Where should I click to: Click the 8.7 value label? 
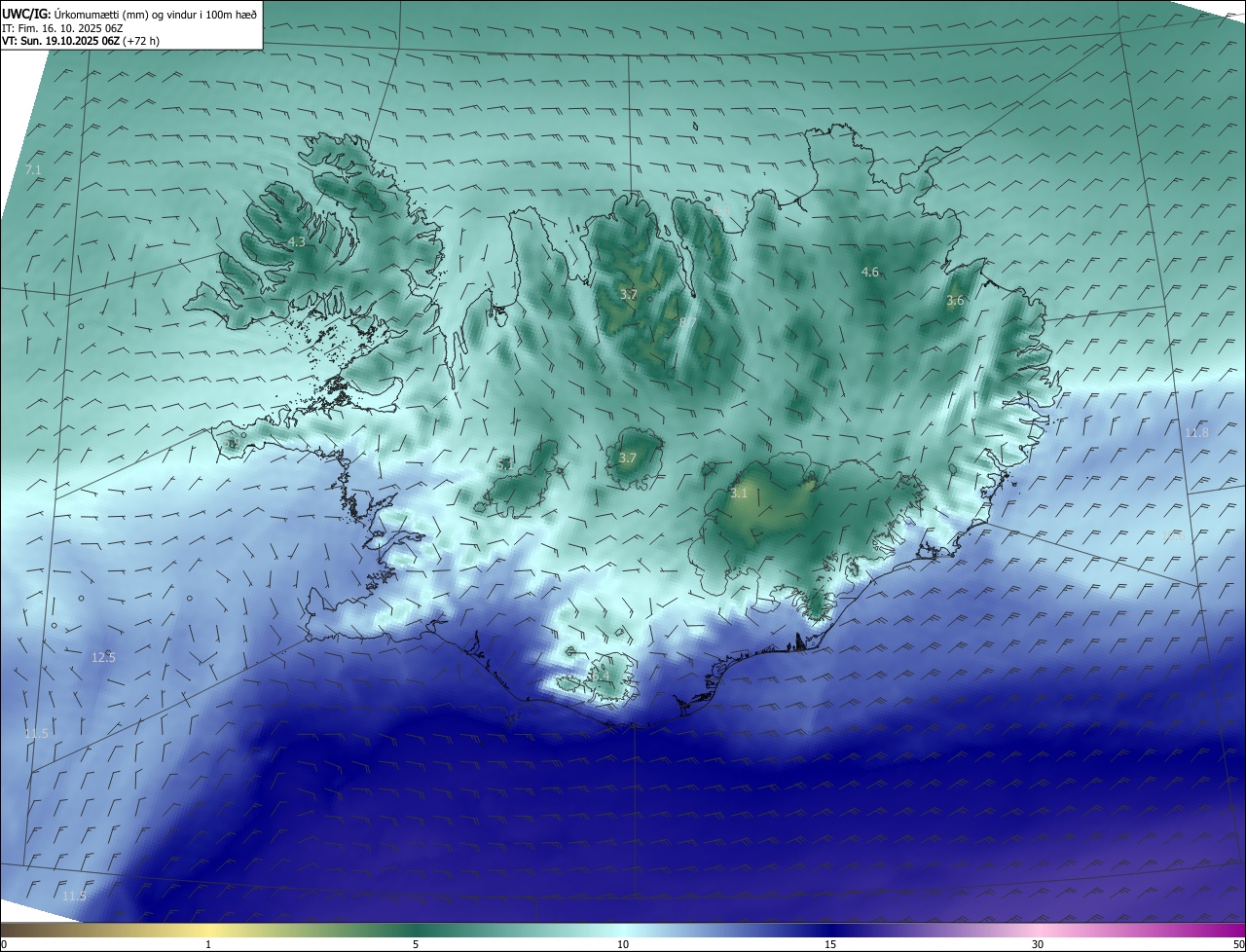click(x=686, y=322)
